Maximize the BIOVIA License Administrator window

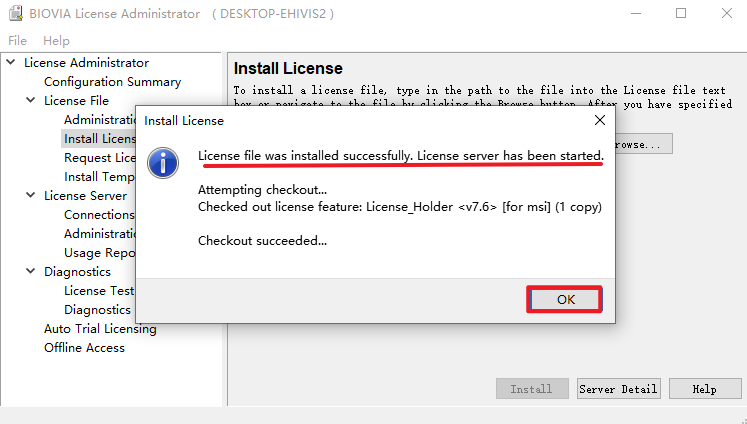681,14
